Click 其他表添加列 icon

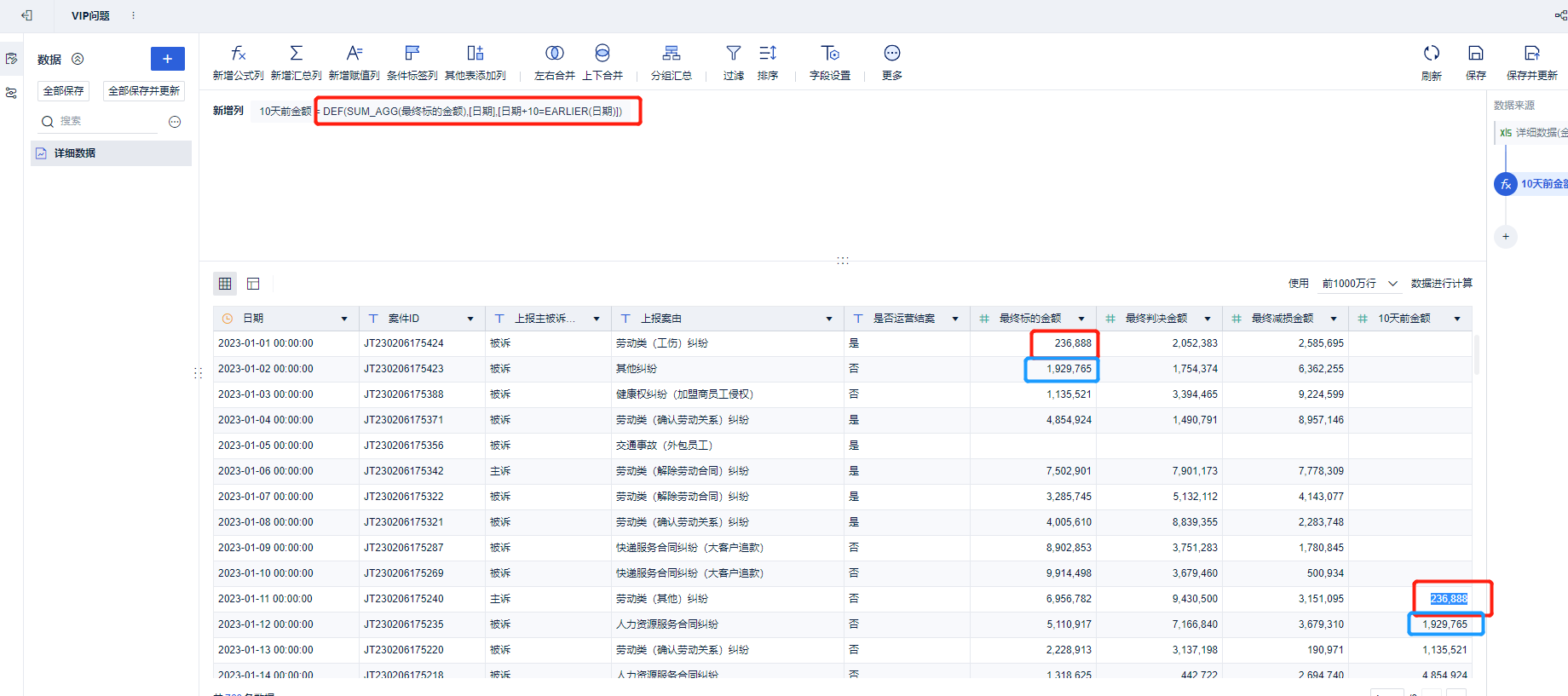[x=476, y=53]
